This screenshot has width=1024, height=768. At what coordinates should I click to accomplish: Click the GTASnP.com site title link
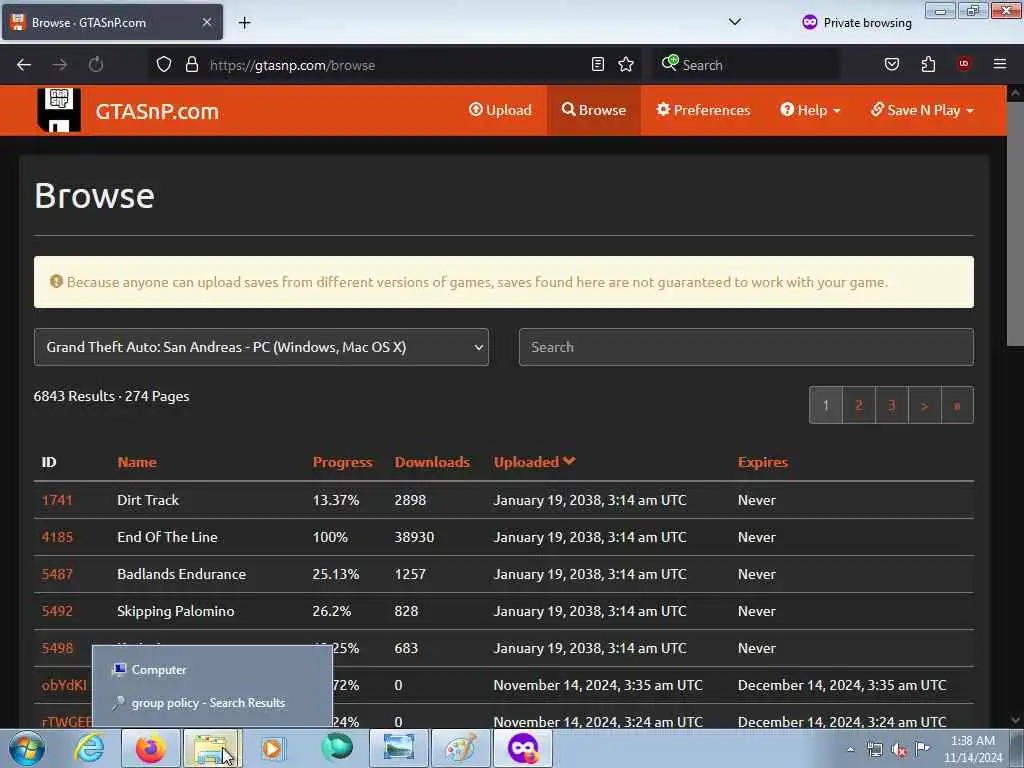(157, 111)
